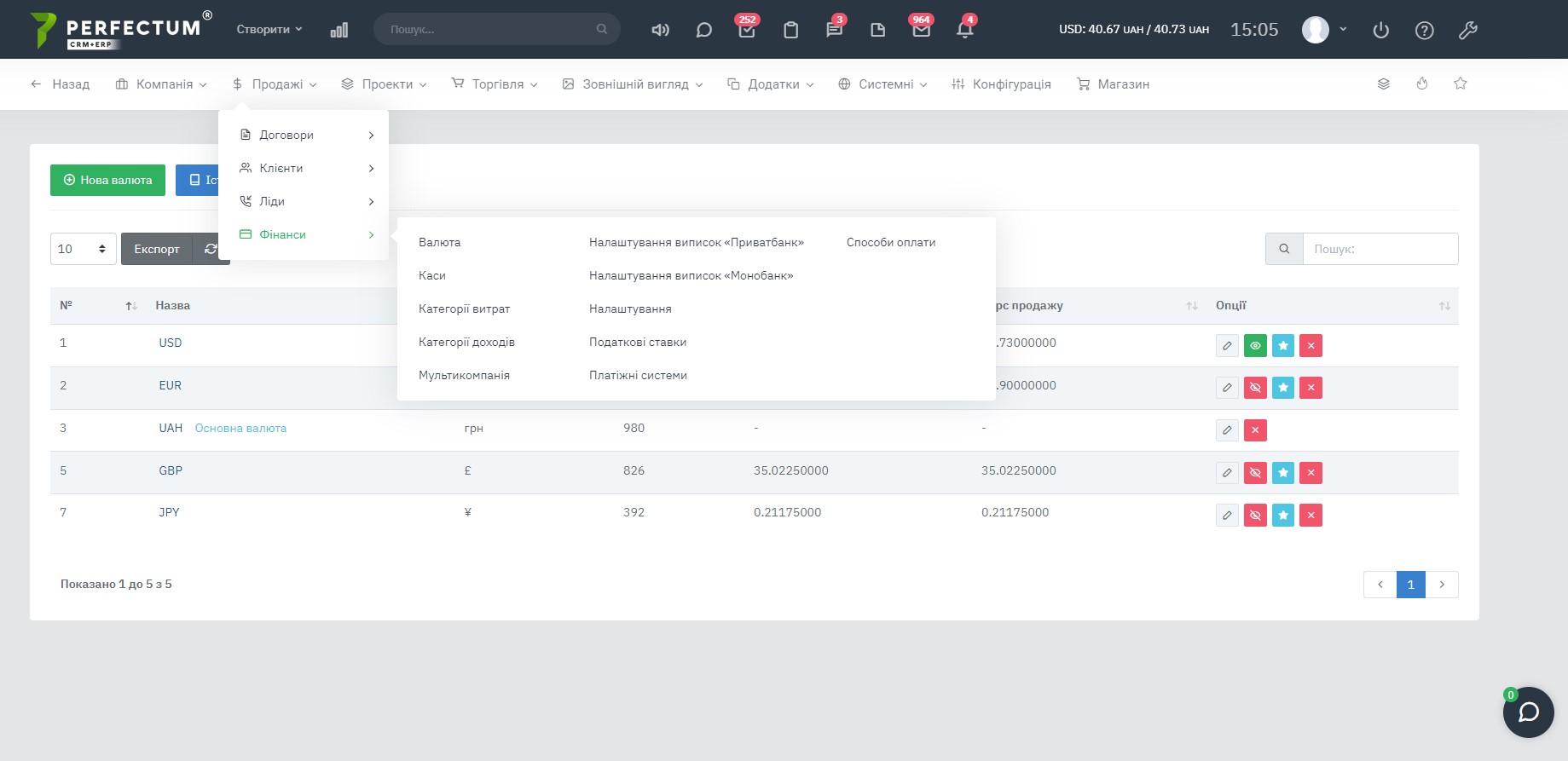Toggle hidden state of EUR currency
Image resolution: width=1568 pixels, height=761 pixels.
(1255, 388)
